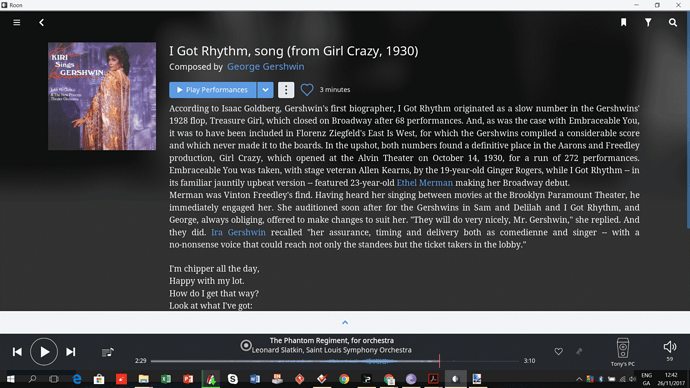Select the Tony's PC audio zone

point(623,352)
